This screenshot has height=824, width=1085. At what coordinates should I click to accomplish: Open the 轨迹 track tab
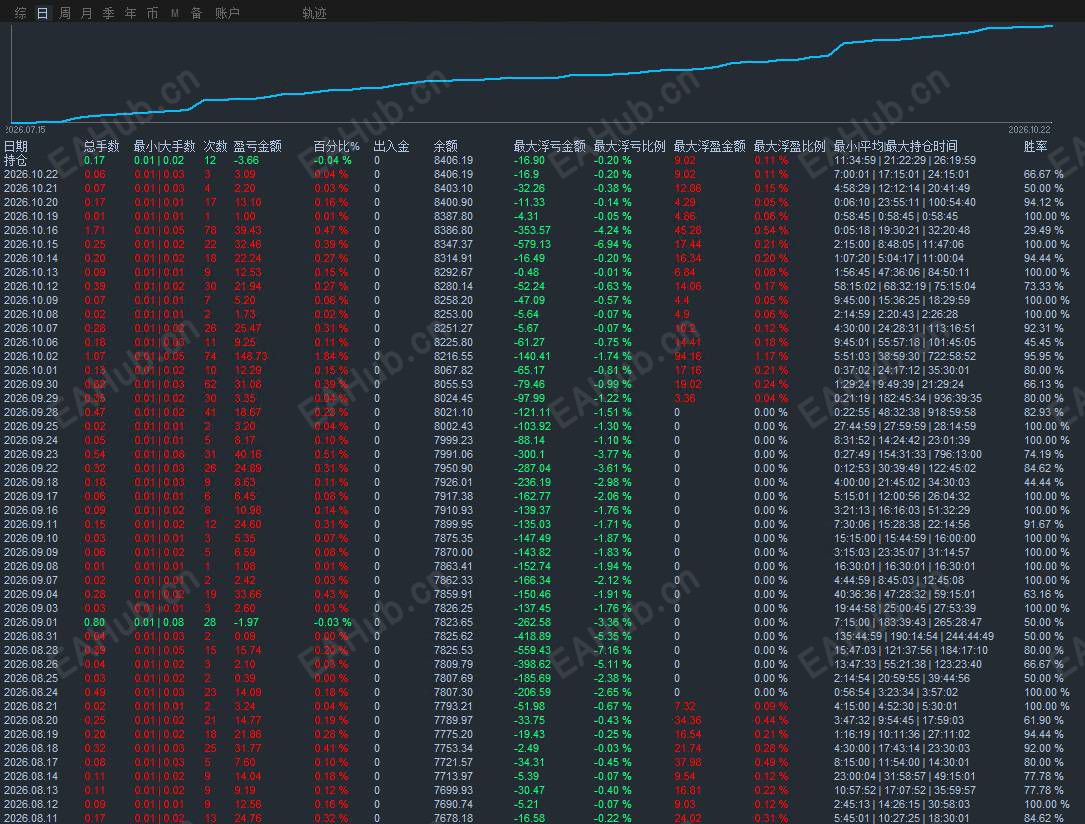click(x=314, y=13)
